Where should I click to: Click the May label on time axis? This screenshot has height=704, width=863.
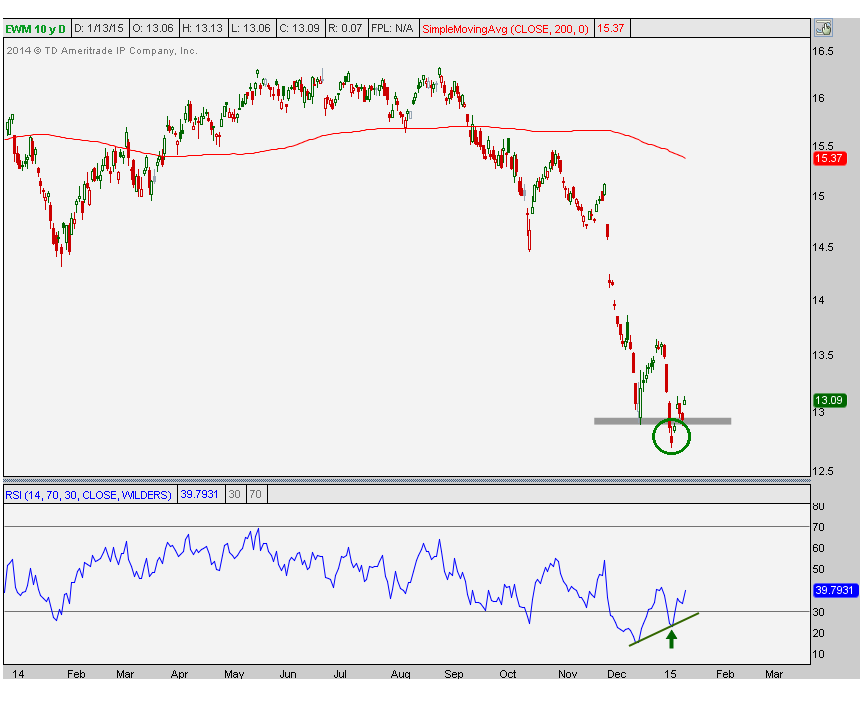(x=234, y=674)
